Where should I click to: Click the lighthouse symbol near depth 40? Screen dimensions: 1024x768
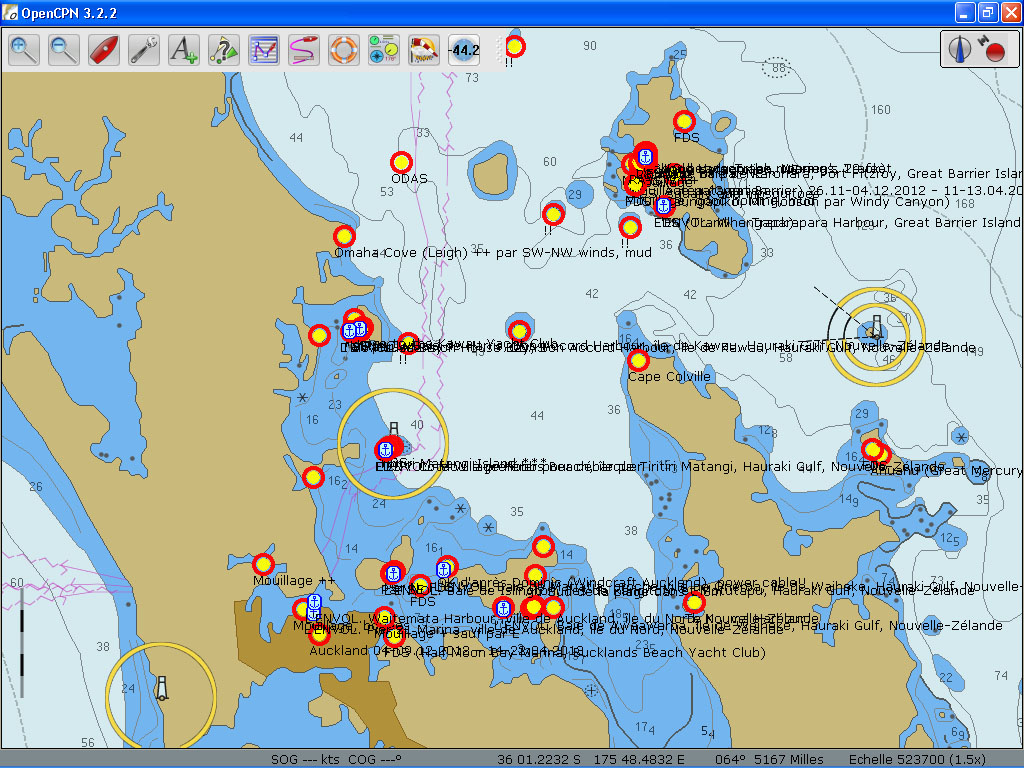tap(394, 429)
